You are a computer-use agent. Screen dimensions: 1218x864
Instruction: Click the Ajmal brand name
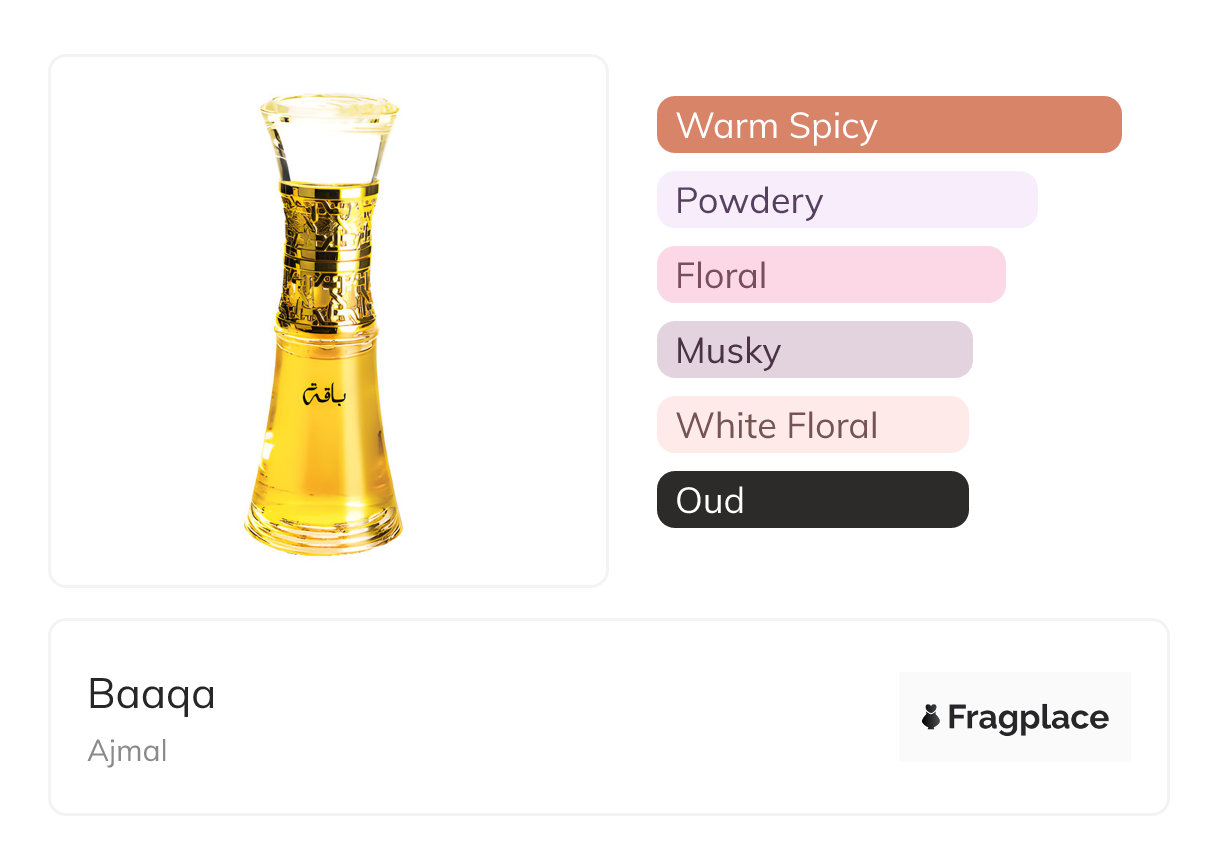pos(127,751)
